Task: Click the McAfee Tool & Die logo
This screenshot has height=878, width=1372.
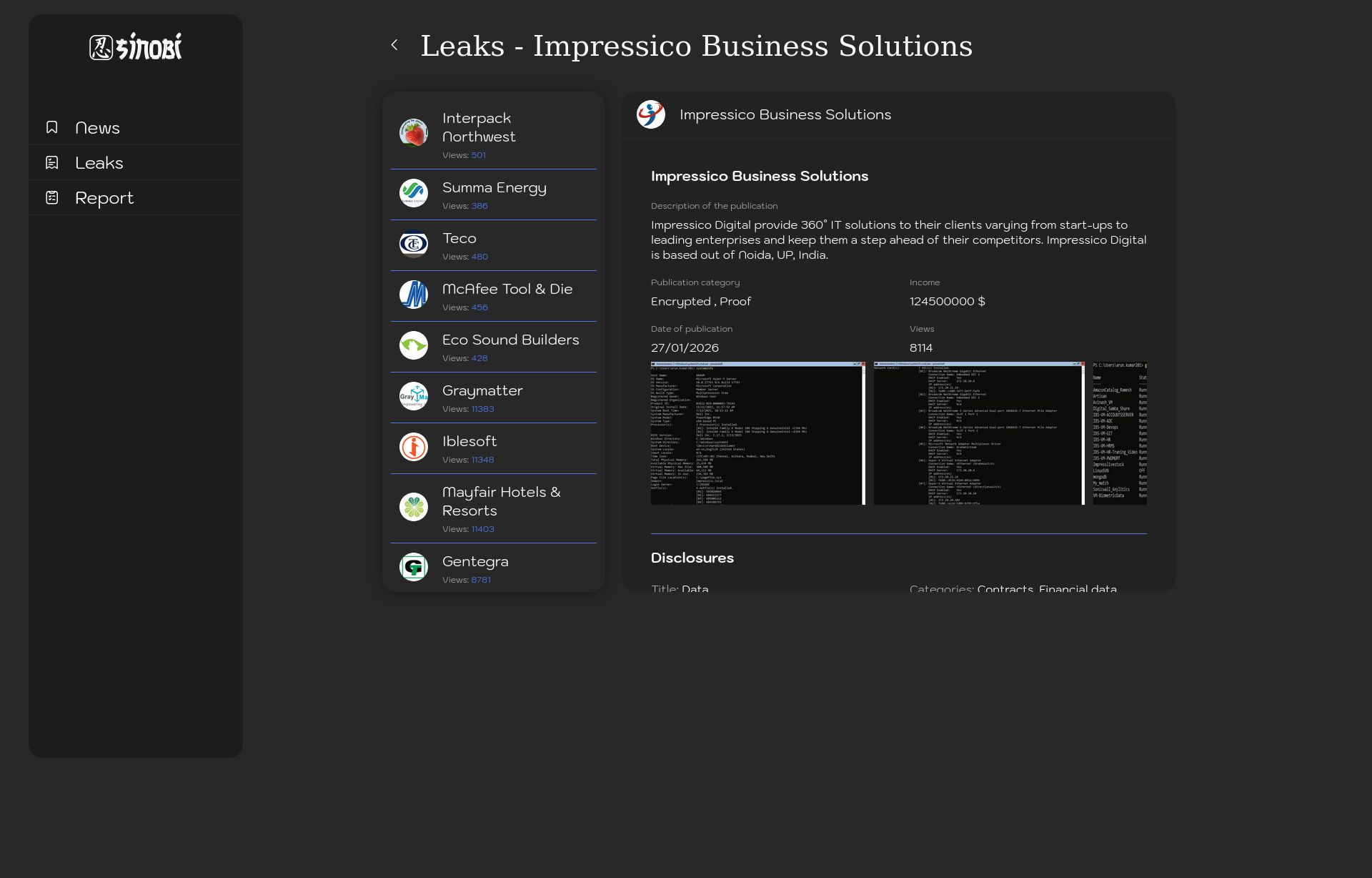Action: [x=414, y=295]
